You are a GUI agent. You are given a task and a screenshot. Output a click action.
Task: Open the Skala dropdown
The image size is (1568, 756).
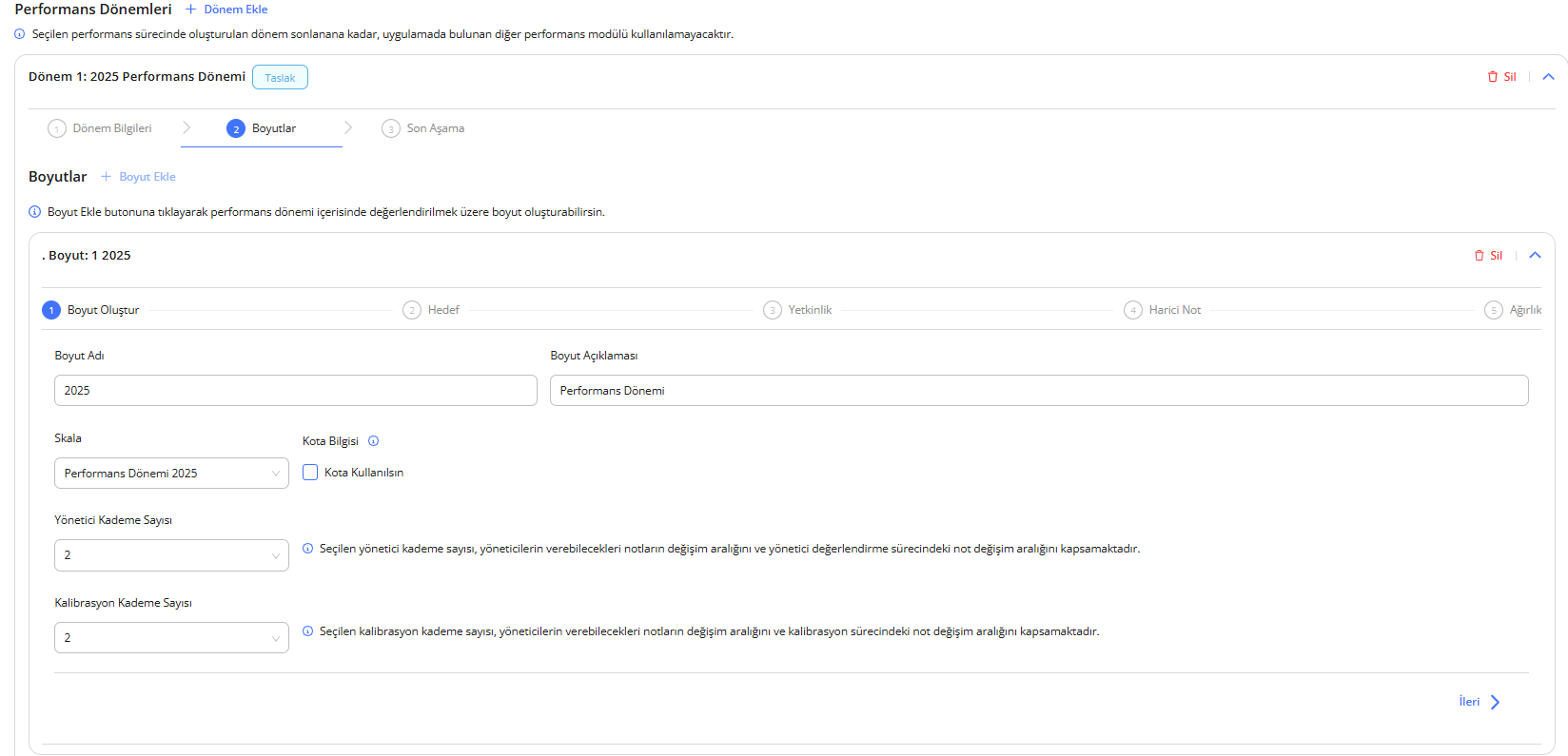(171, 474)
